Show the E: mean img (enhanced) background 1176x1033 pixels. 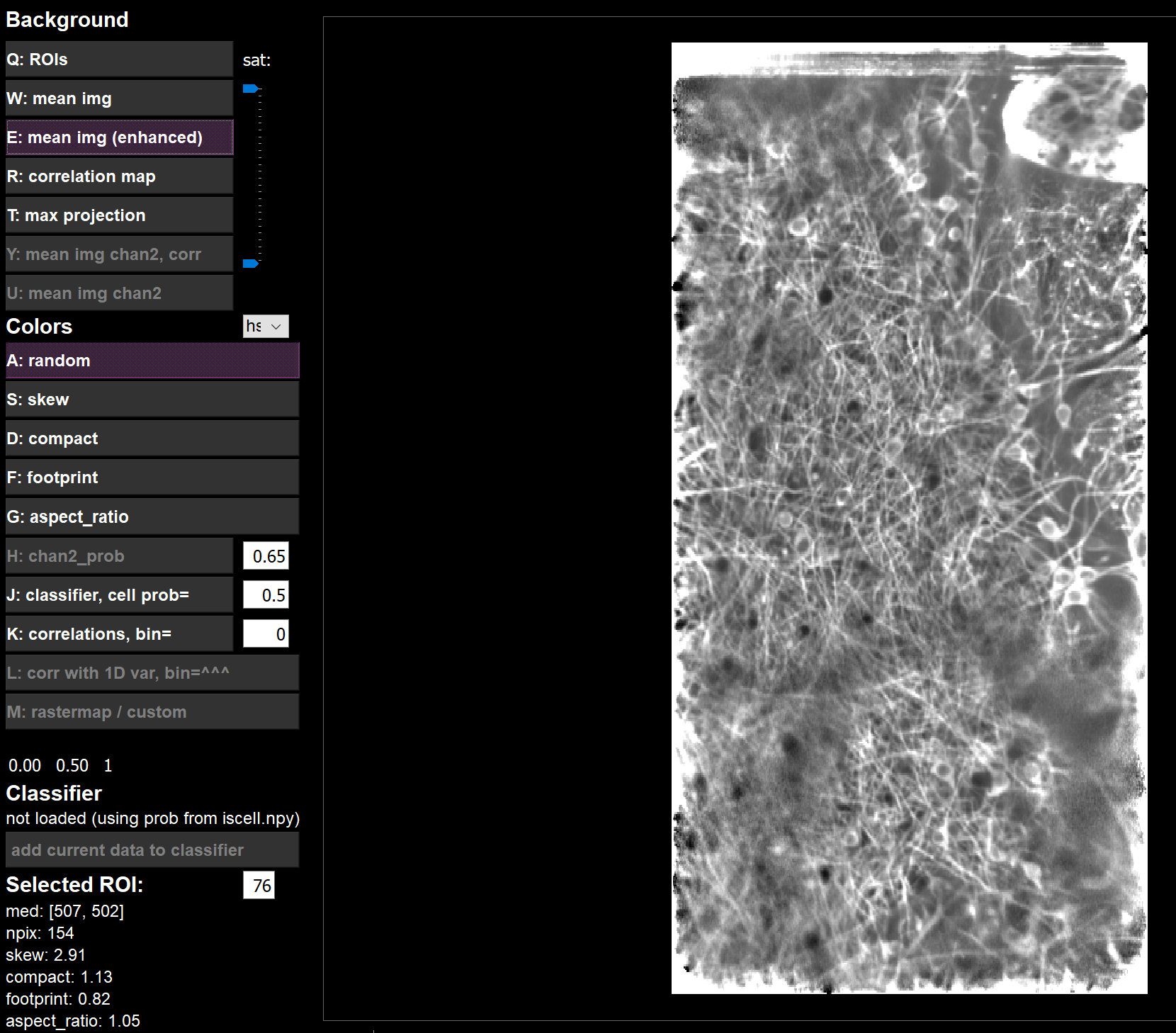click(x=118, y=137)
